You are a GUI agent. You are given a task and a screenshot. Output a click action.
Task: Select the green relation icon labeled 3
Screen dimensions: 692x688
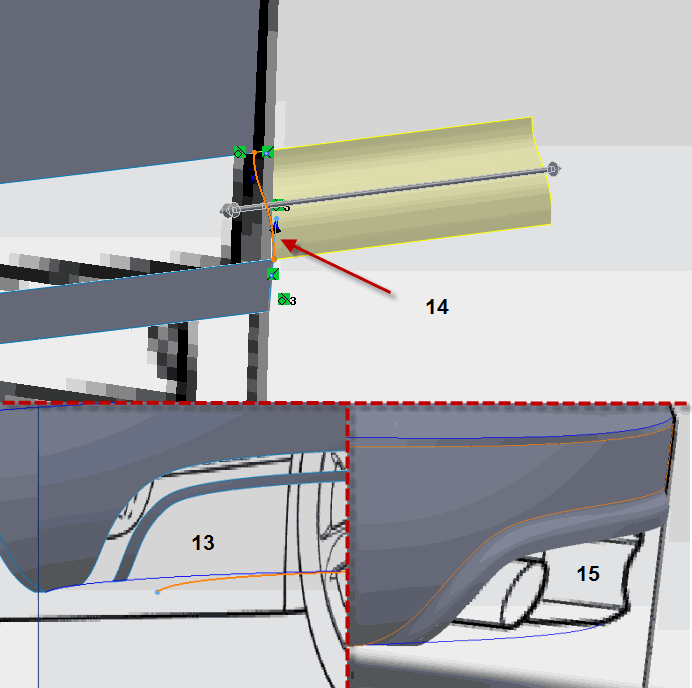285,299
